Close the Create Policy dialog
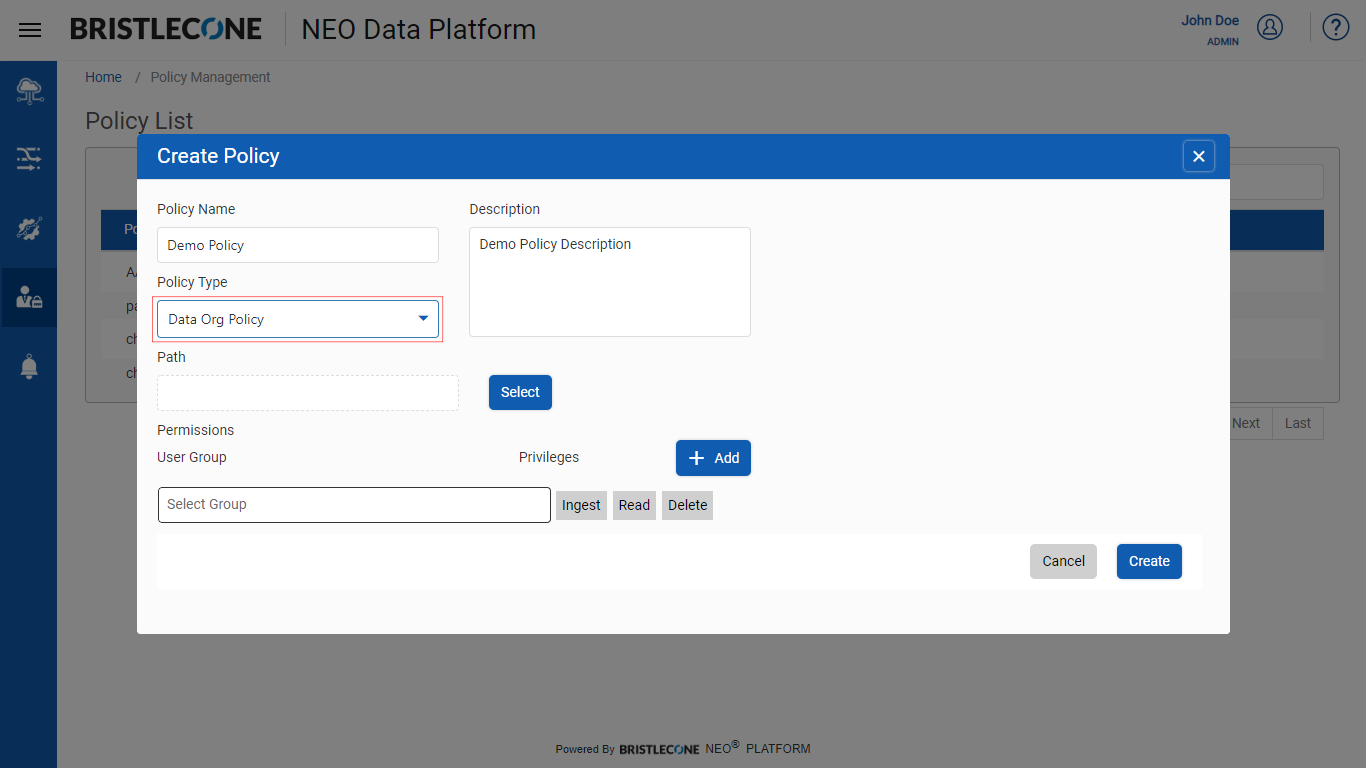The image size is (1366, 768). point(1199,156)
